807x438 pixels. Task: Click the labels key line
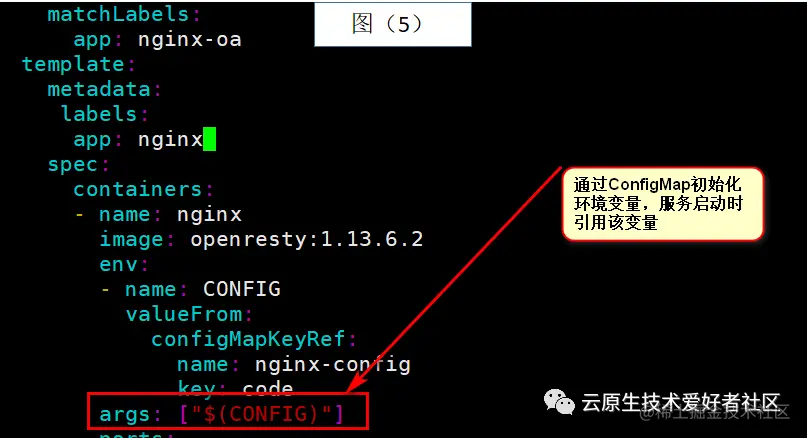(105, 114)
